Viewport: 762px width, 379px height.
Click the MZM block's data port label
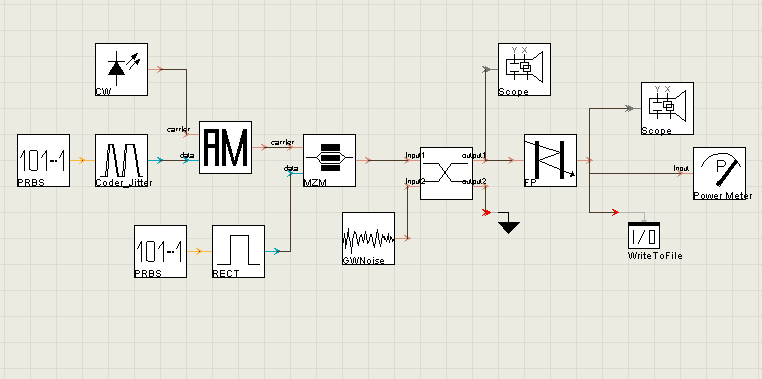[291, 169]
